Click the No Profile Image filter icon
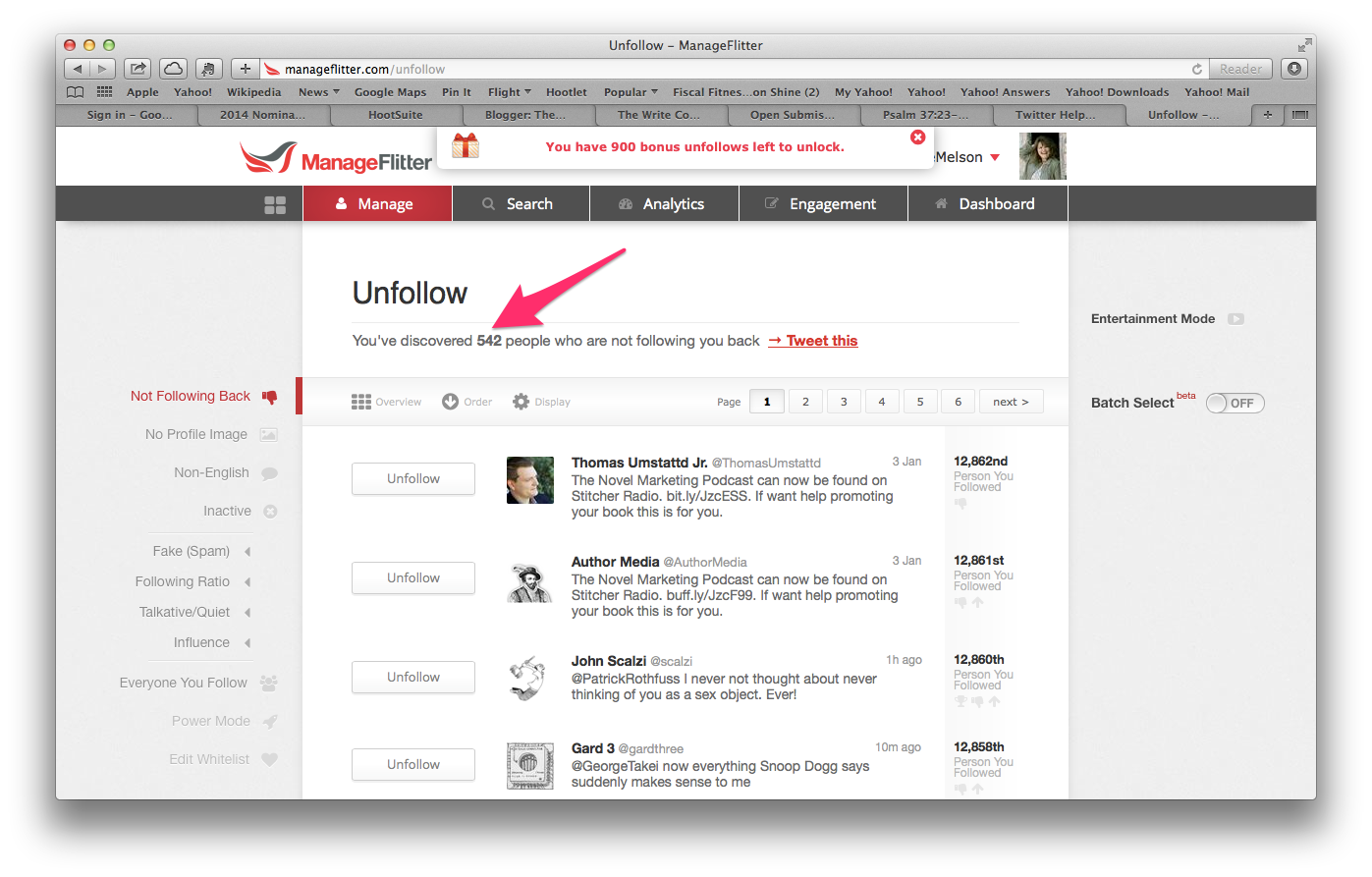 pos(269,434)
